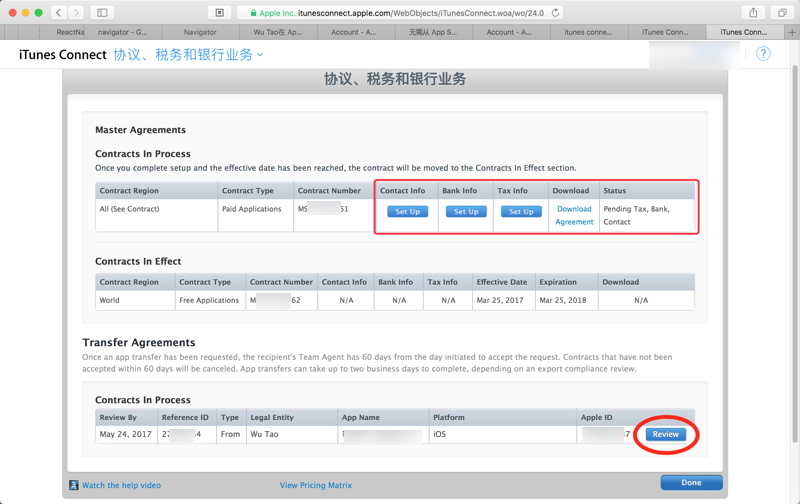This screenshot has height=504, width=800.
Task: Add a new tab with plus button
Action: pyautogui.click(x=792, y=32)
